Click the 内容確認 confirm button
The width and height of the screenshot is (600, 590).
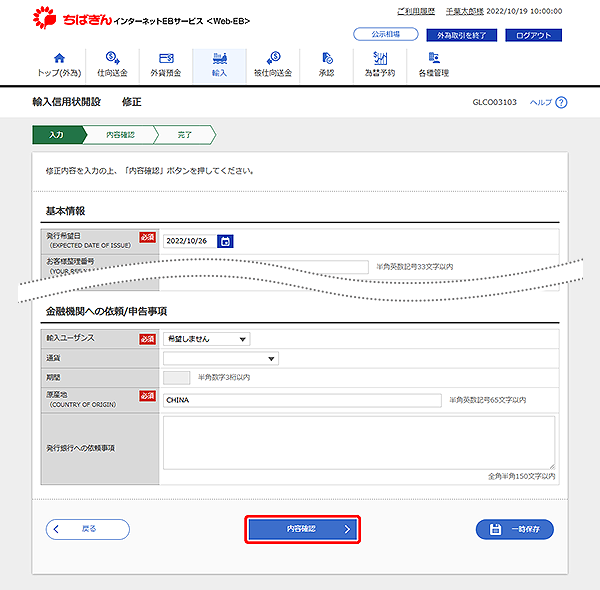pos(302,529)
